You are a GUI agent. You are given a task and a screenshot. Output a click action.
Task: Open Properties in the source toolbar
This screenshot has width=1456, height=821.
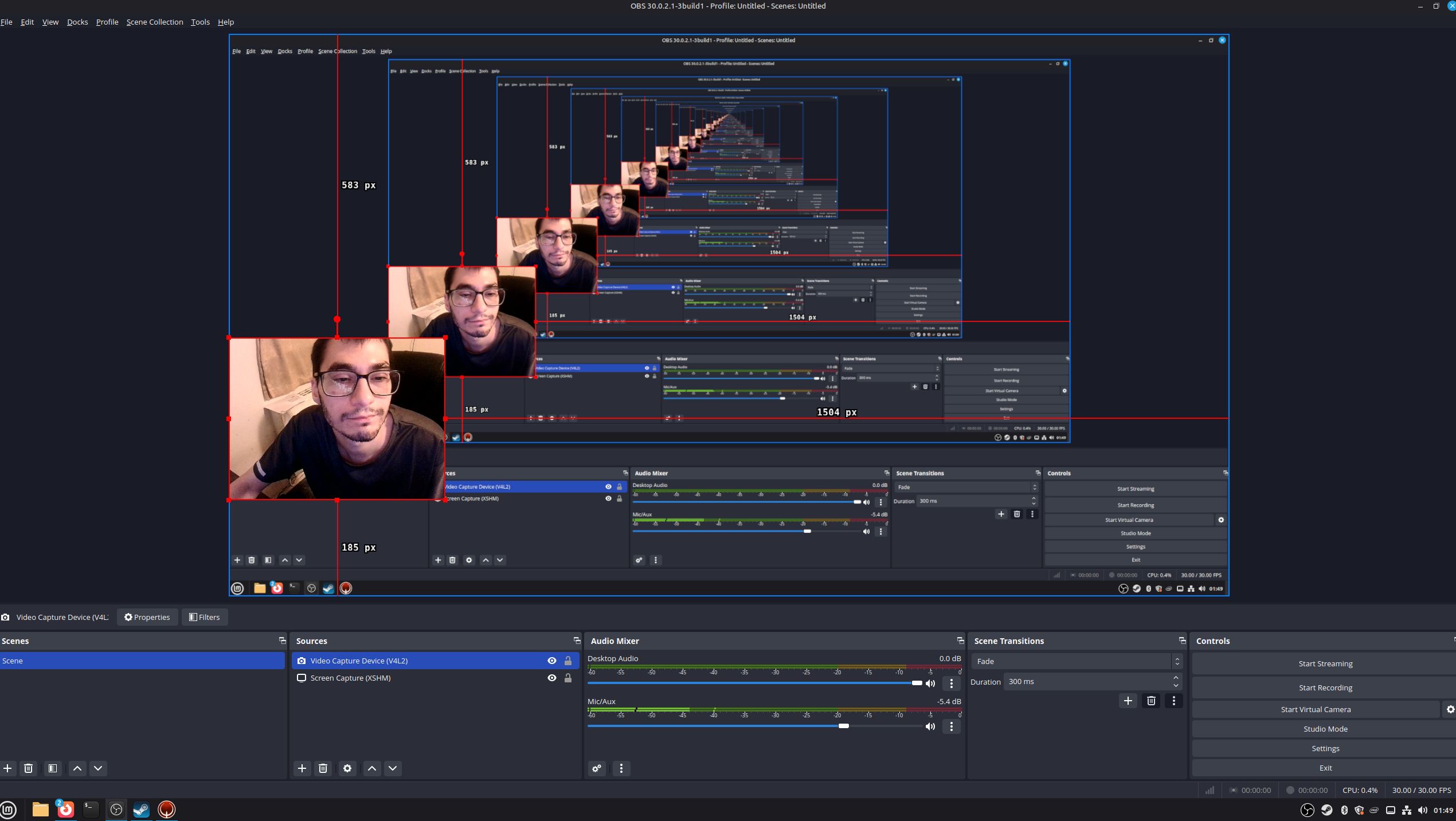point(147,617)
